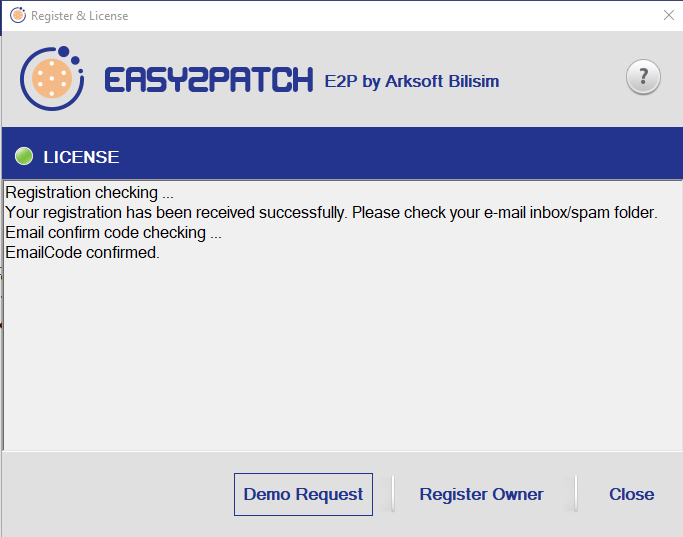
Task: Choose the Register Owner button
Action: pyautogui.click(x=481, y=494)
